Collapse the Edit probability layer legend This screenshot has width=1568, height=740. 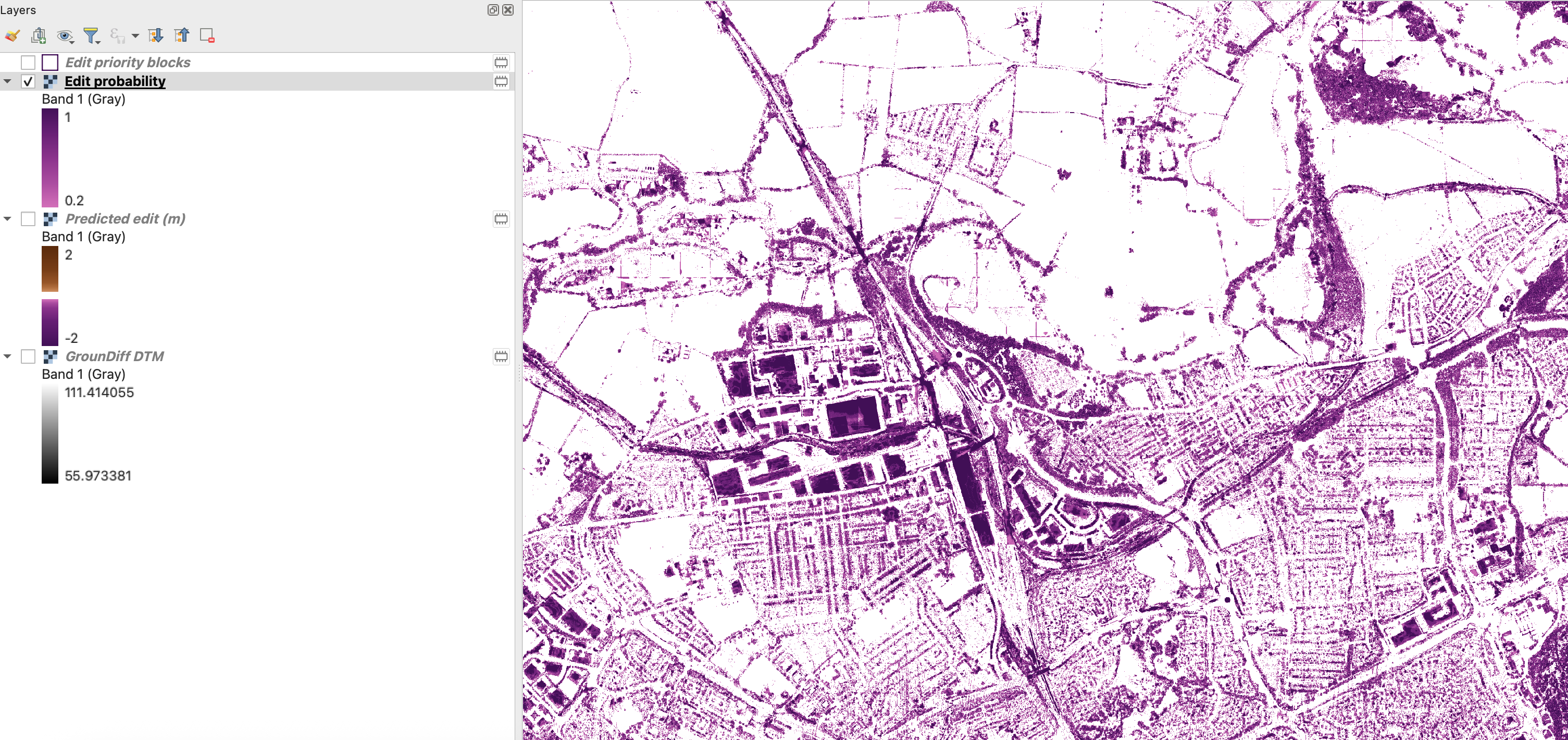coord(7,81)
